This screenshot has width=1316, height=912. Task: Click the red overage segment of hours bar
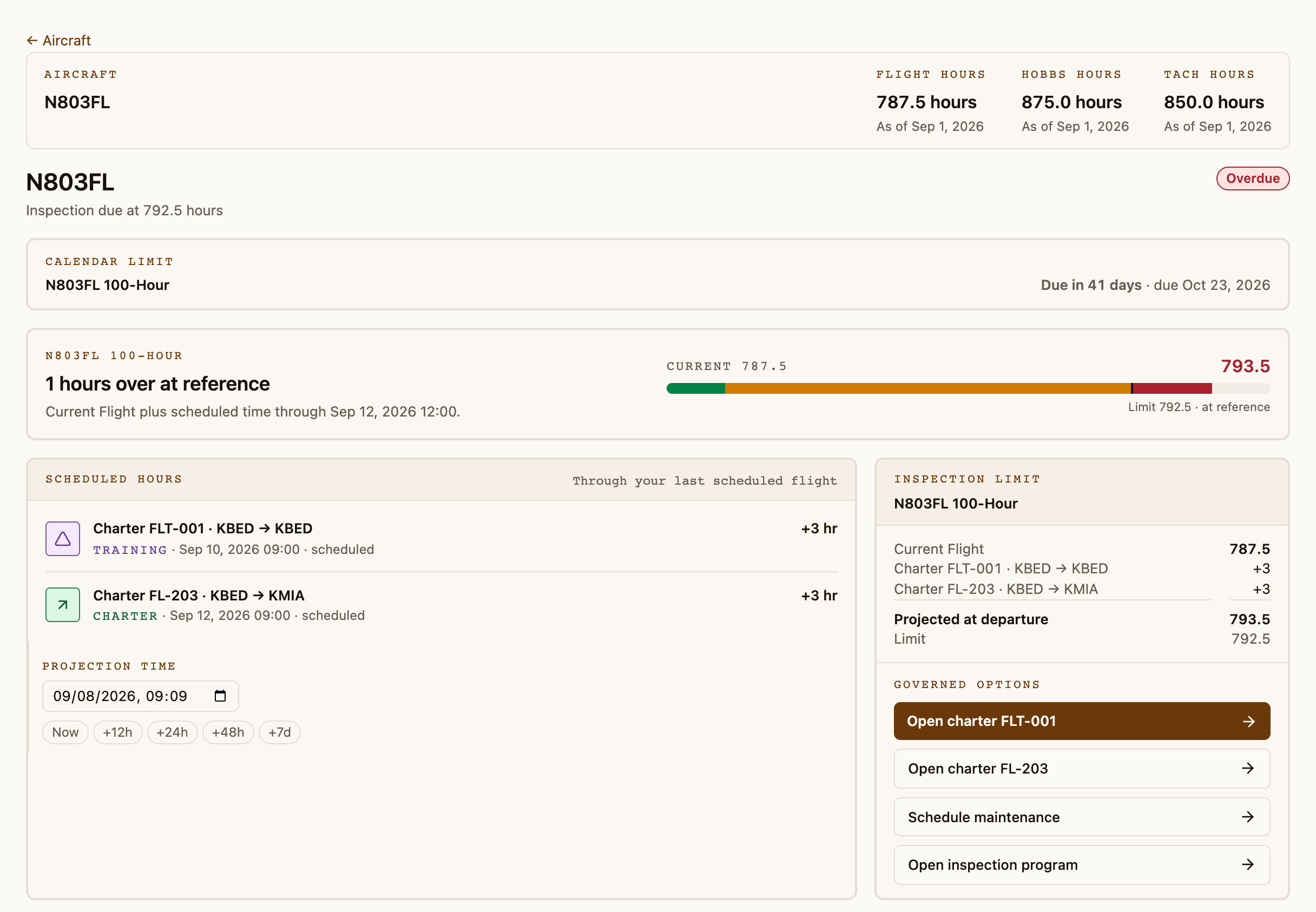pyautogui.click(x=1172, y=388)
